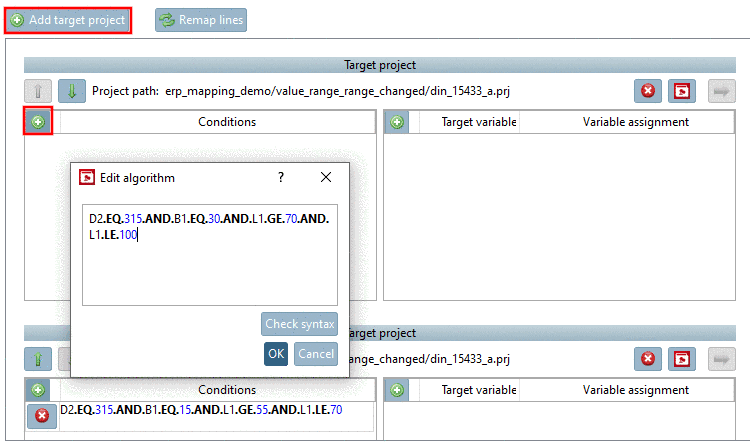Viewport: 750px width, 446px height.
Task: Delete the first target project
Action: 648,91
